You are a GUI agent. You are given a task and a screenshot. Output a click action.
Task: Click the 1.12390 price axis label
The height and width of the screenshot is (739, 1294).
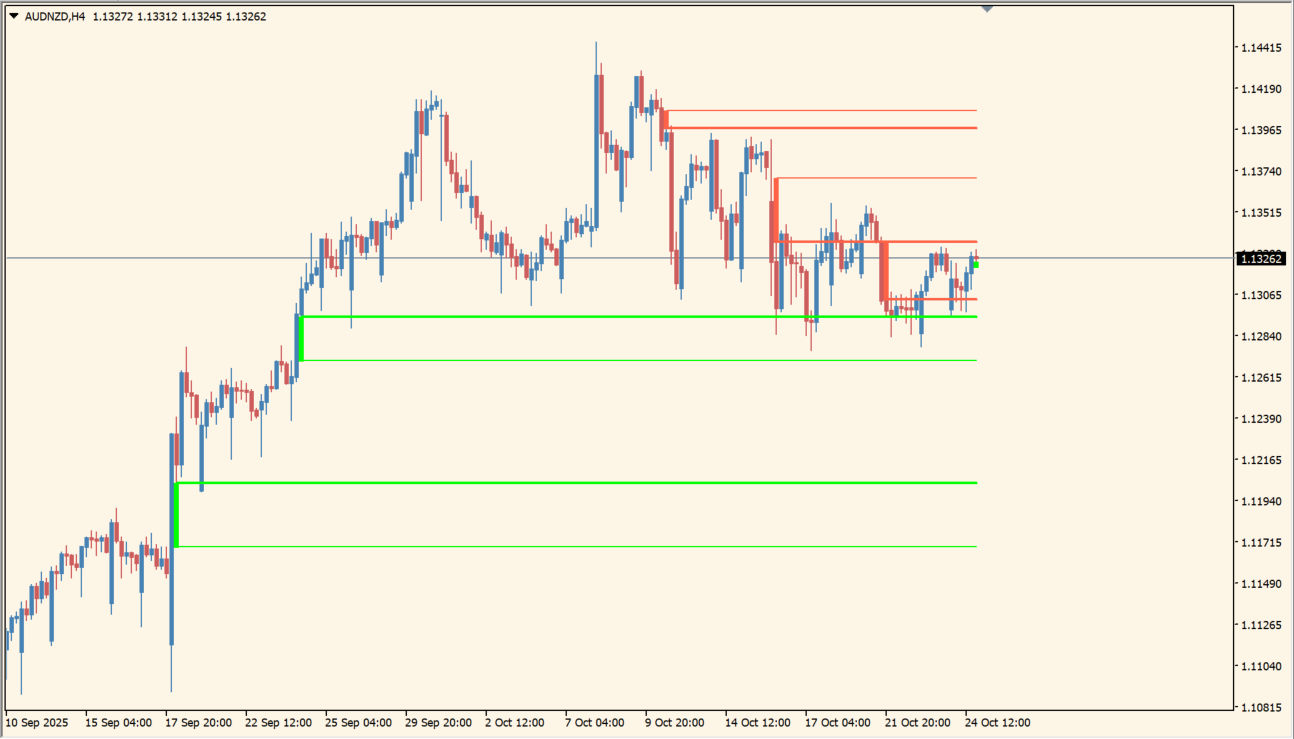[1261, 419]
